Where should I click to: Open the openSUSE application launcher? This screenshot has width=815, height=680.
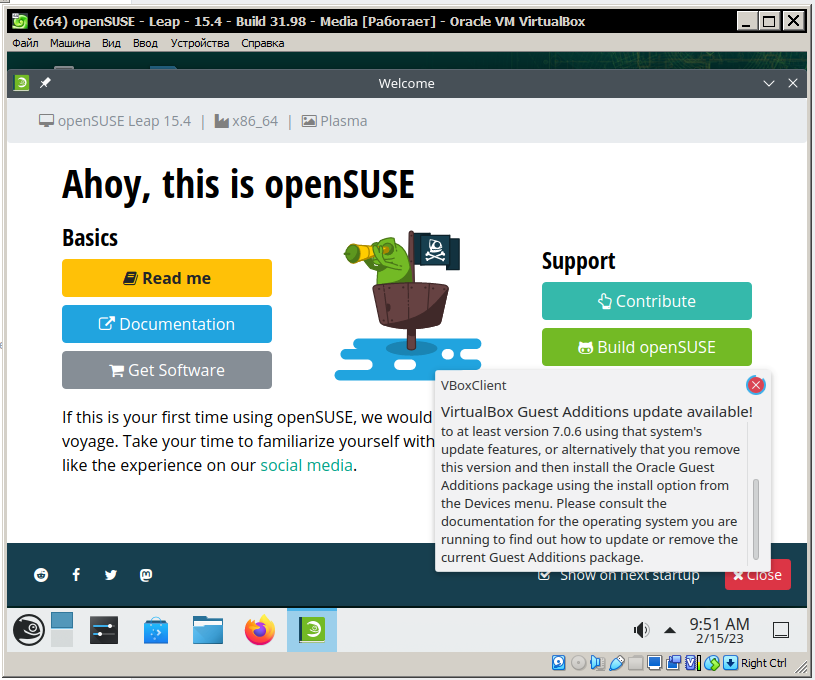[29, 630]
